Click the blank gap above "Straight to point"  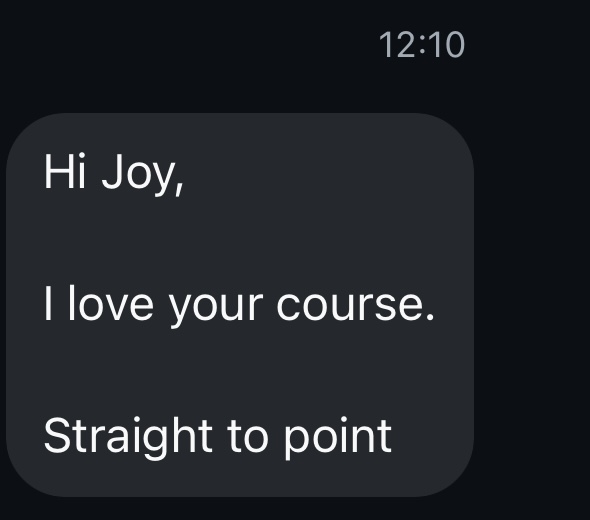click(x=240, y=371)
